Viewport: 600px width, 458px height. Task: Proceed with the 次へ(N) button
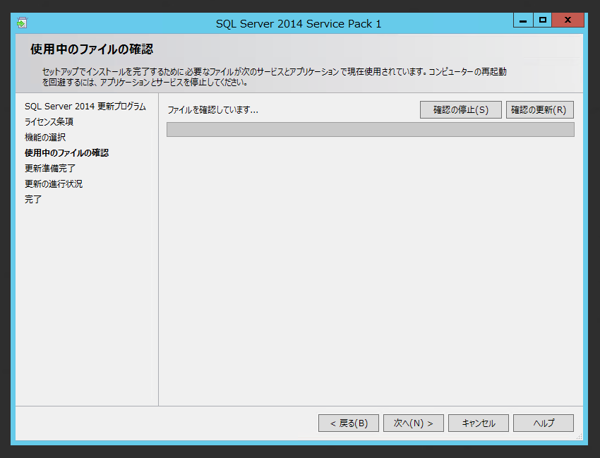tap(413, 423)
